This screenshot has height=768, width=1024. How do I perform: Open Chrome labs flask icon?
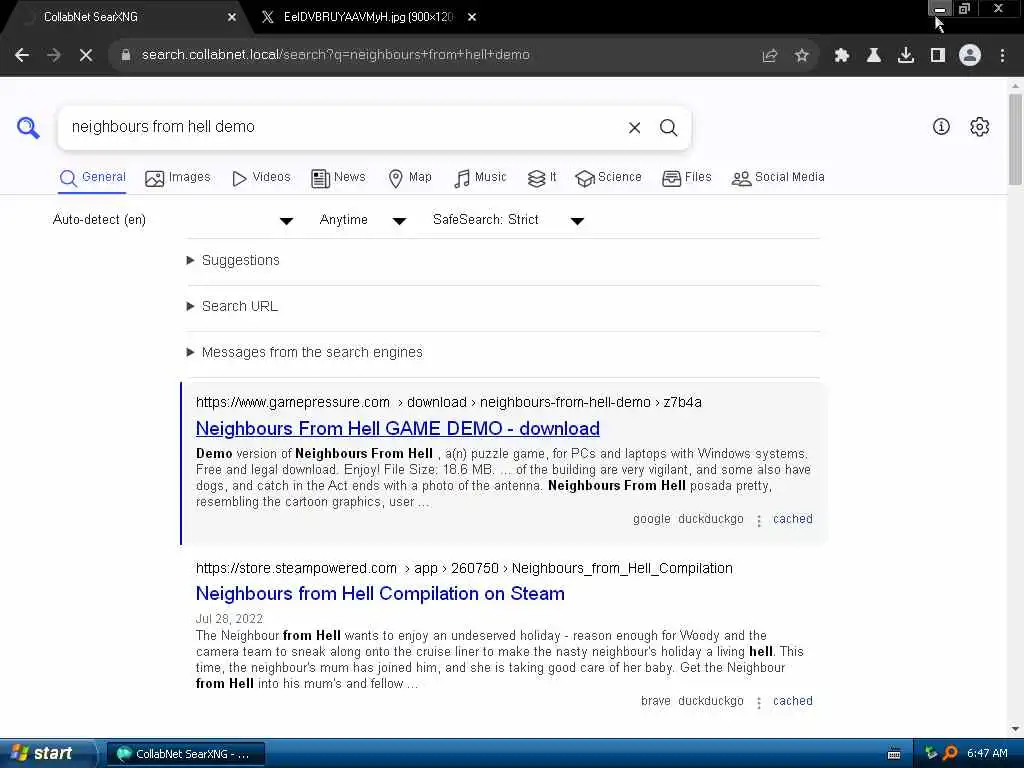(x=874, y=56)
